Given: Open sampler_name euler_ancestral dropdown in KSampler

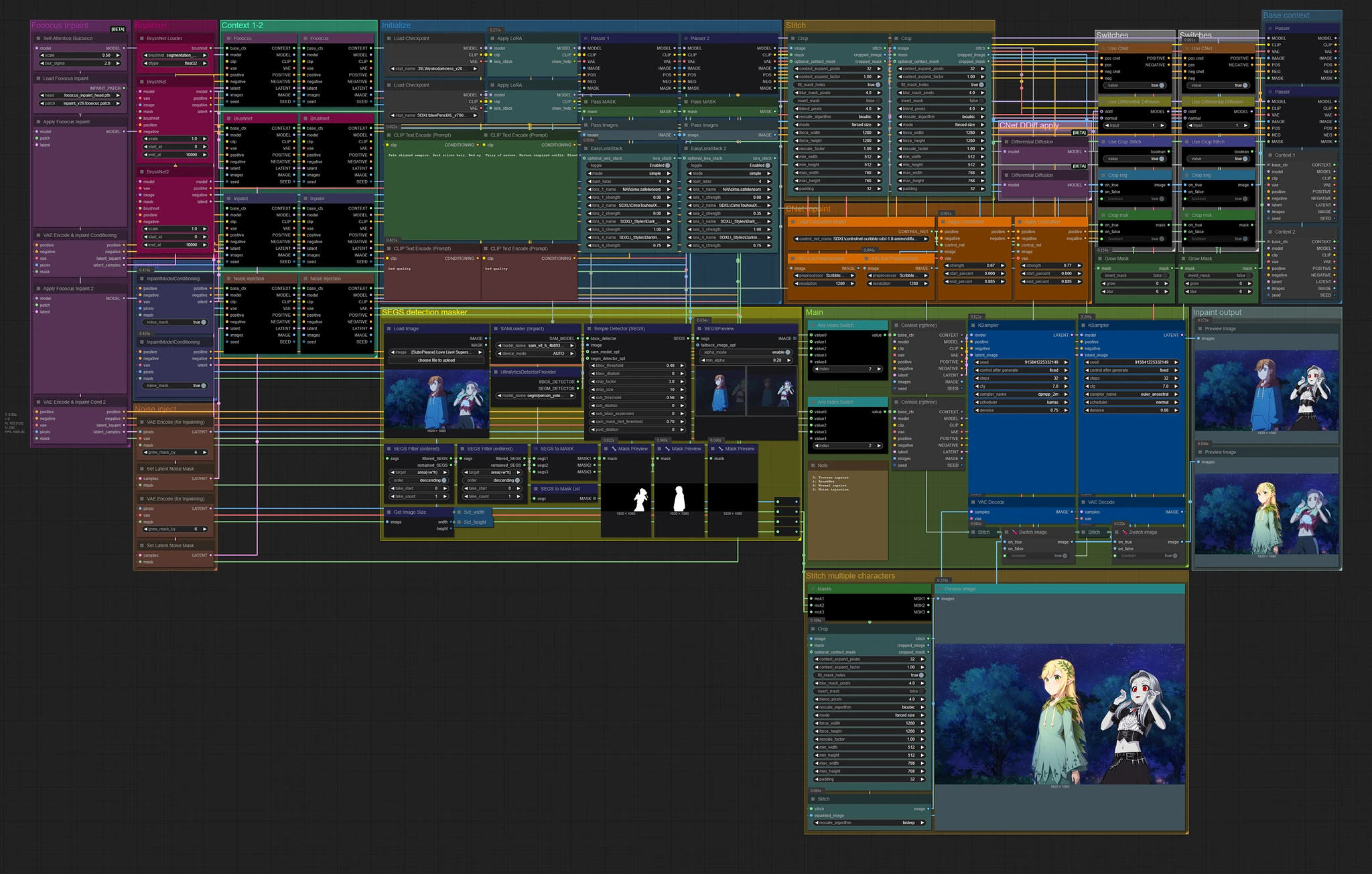Looking at the screenshot, I should coord(1131,394).
